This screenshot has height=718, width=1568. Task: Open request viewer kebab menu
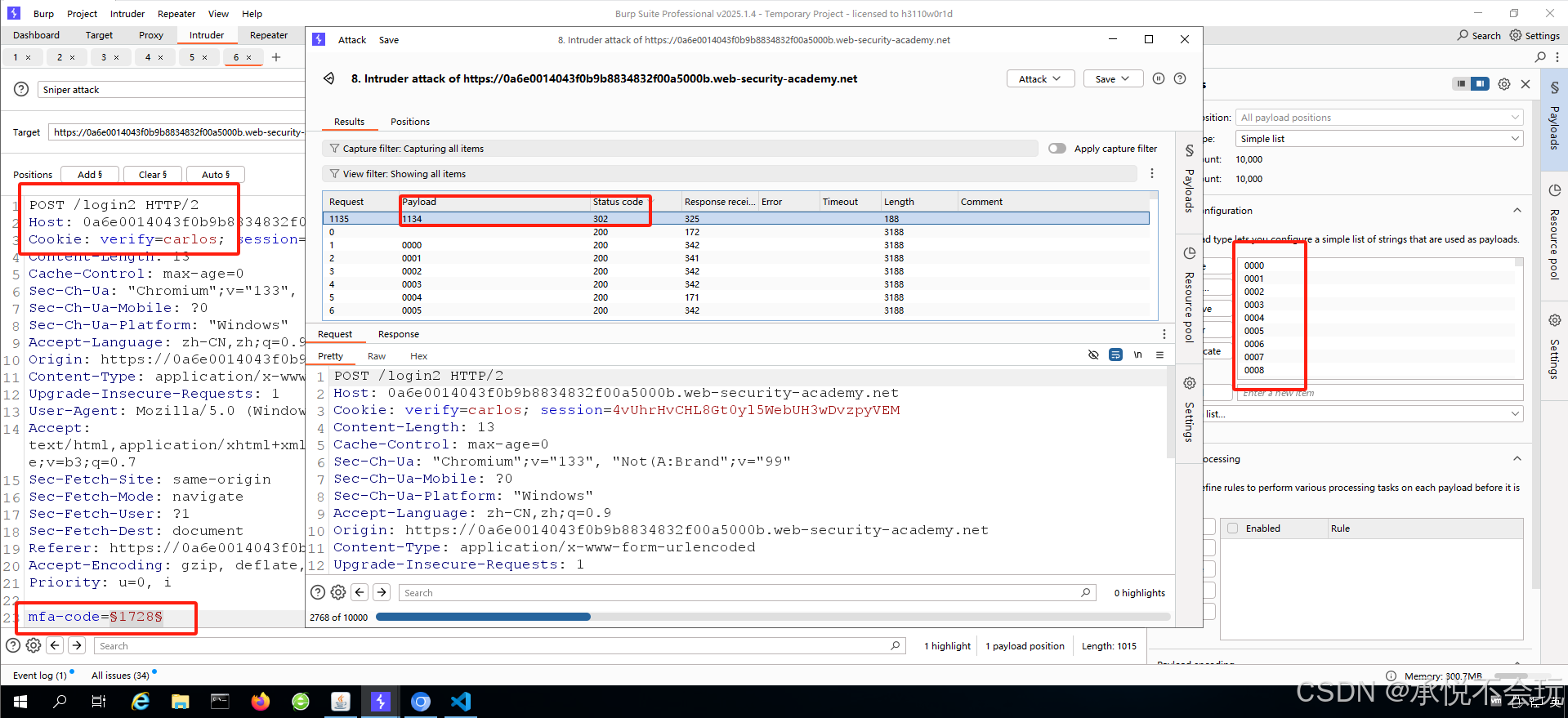(x=1164, y=334)
